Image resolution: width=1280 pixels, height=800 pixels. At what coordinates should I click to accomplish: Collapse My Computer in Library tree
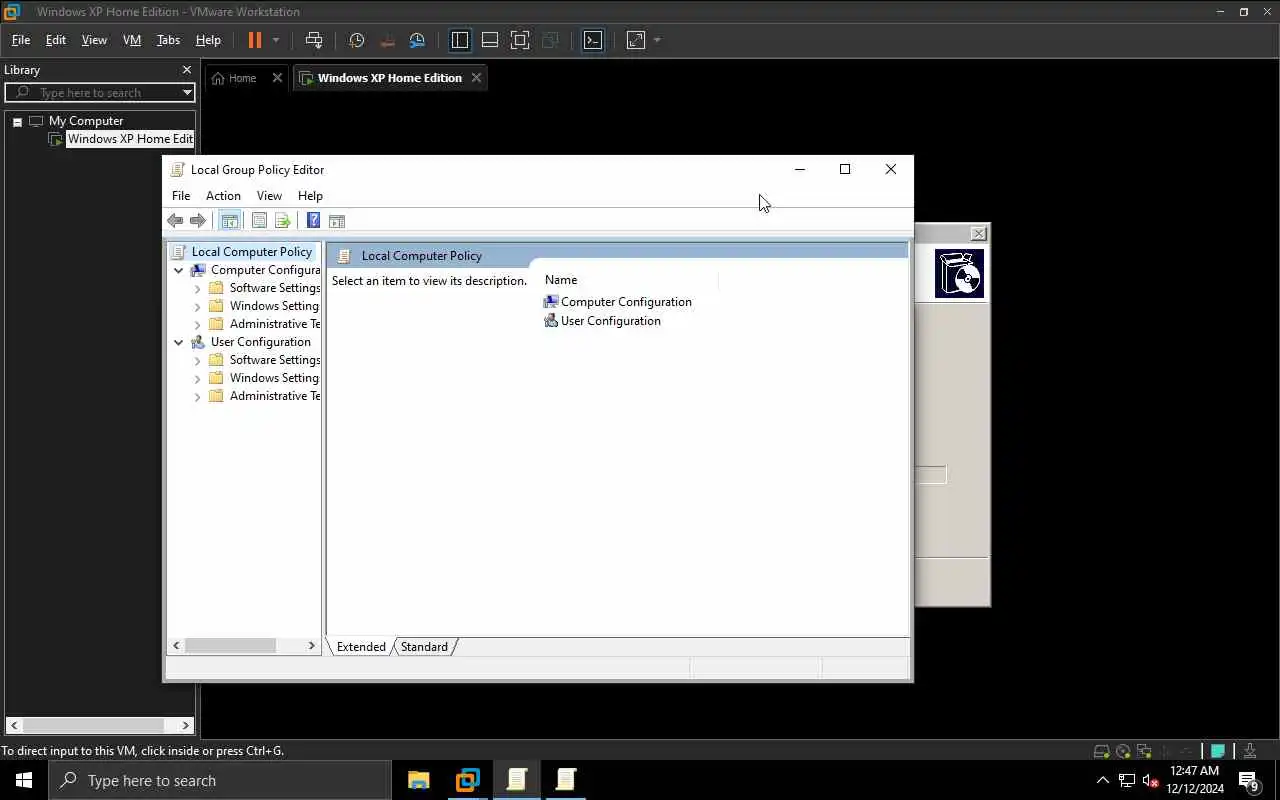17,121
